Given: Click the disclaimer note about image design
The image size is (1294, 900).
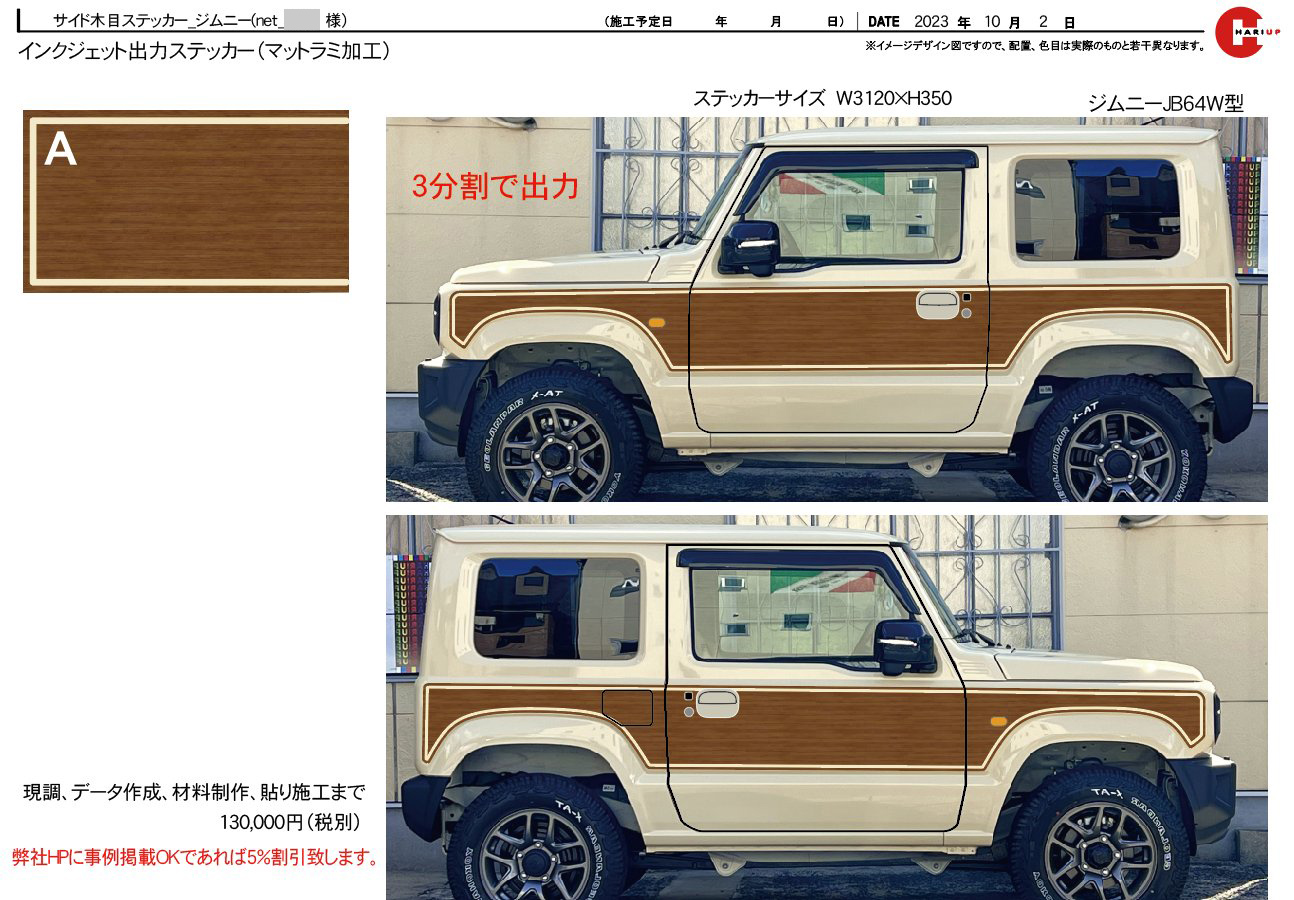Looking at the screenshot, I should (1035, 46).
